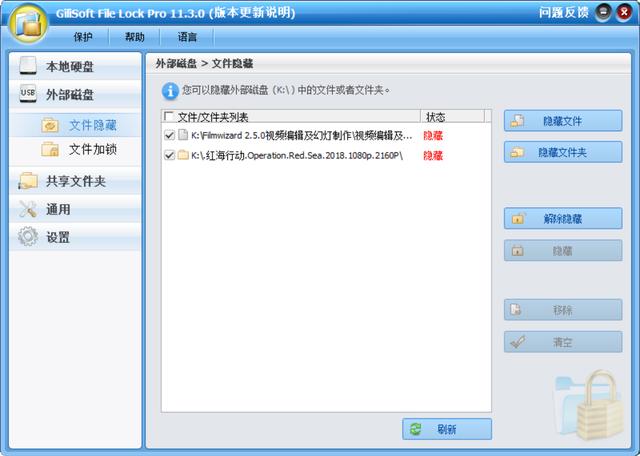
Task: Uncheck the 红海行动 folder checkbox
Action: [x=169, y=155]
